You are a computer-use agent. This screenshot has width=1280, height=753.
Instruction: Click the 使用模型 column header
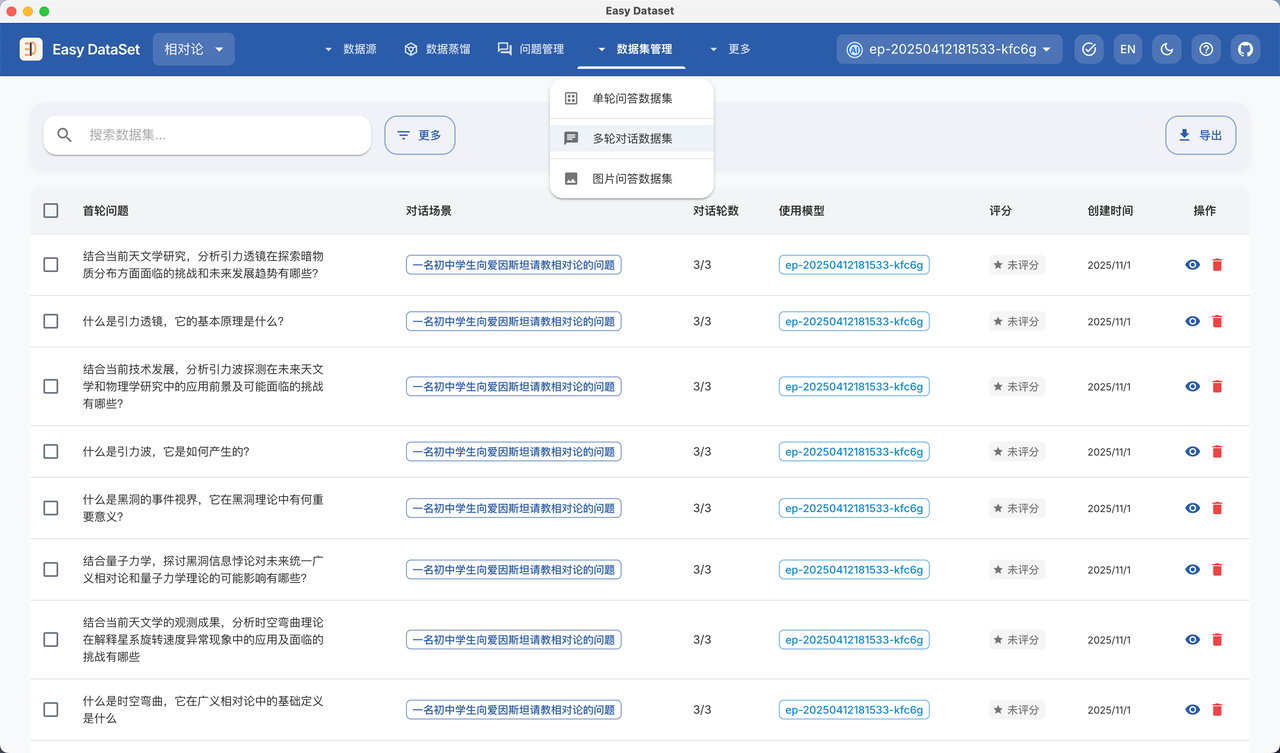(x=802, y=211)
